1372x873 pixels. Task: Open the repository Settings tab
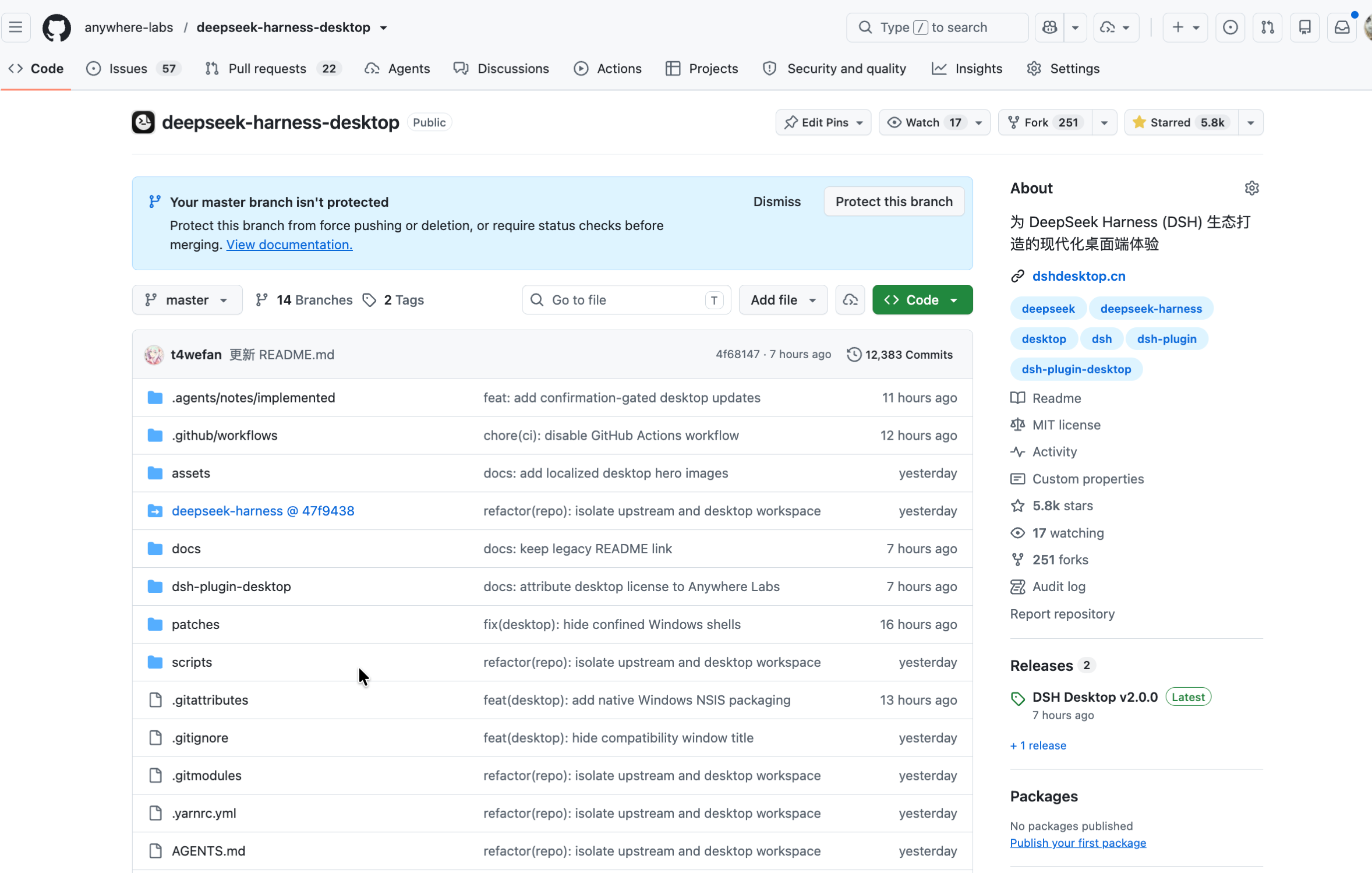1063,69
